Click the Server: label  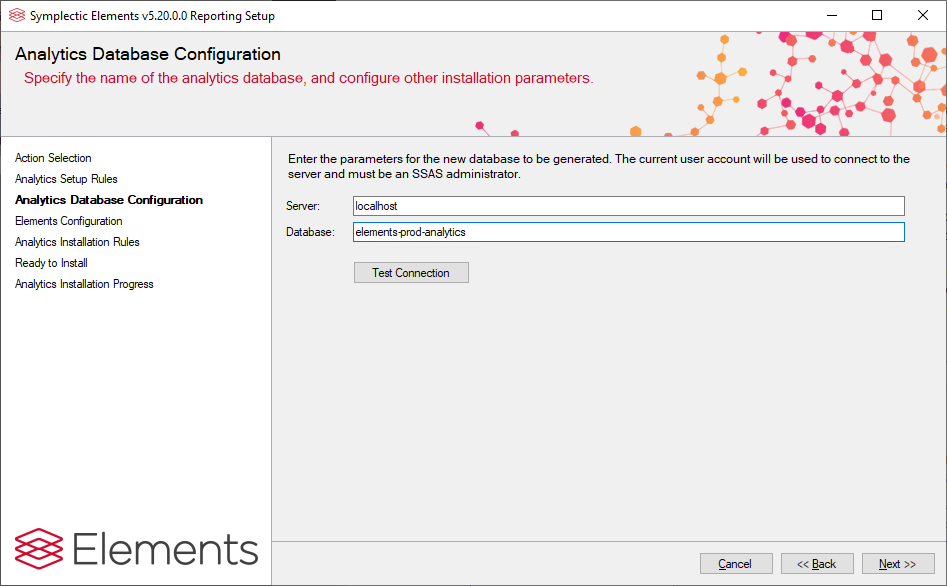point(303,206)
